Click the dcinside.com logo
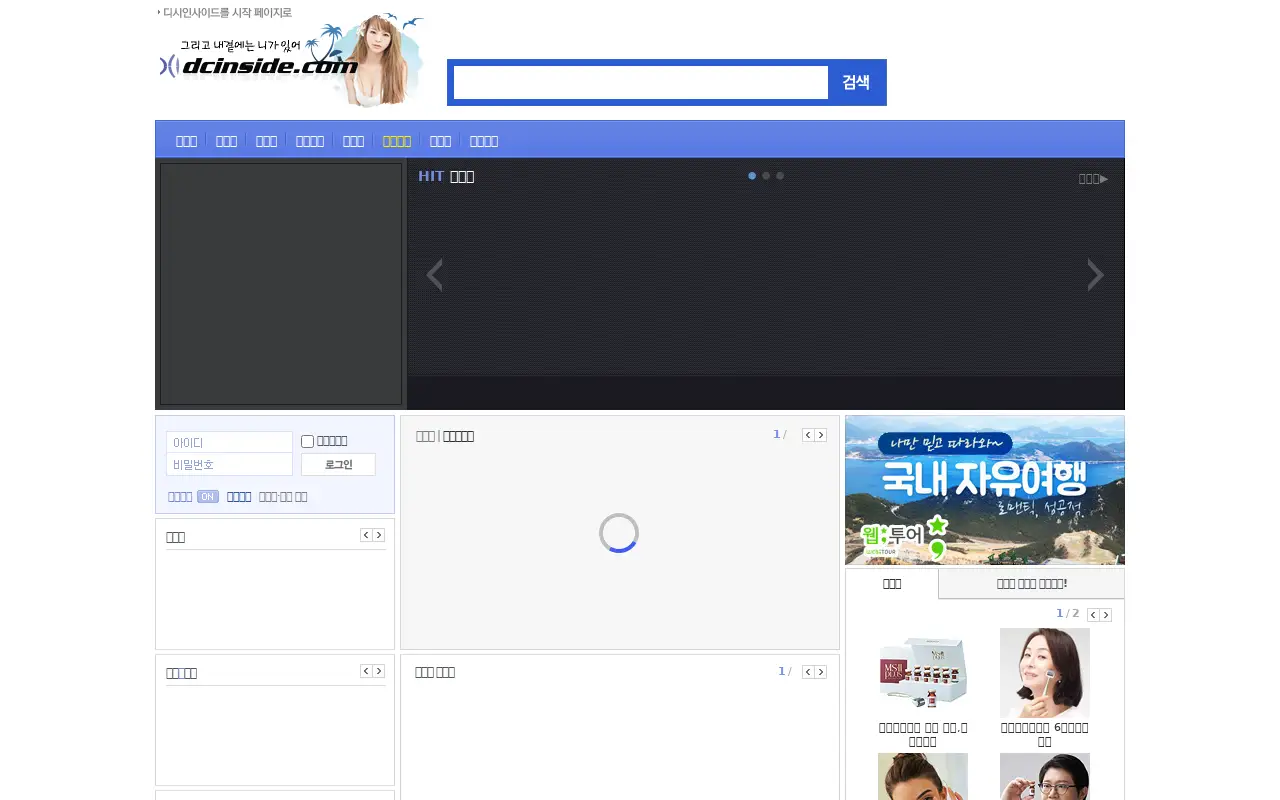 click(258, 66)
